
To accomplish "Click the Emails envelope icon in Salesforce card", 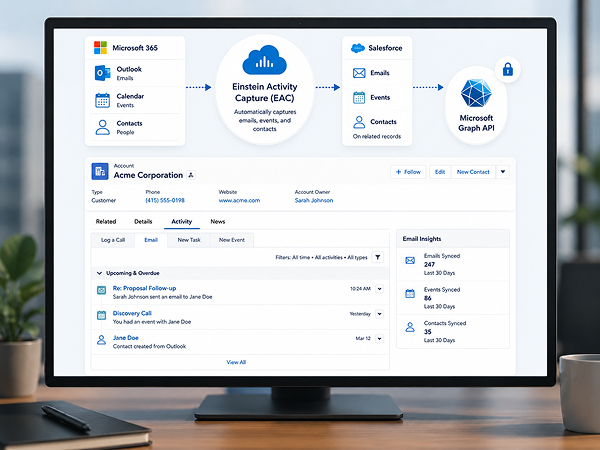I will (359, 73).
